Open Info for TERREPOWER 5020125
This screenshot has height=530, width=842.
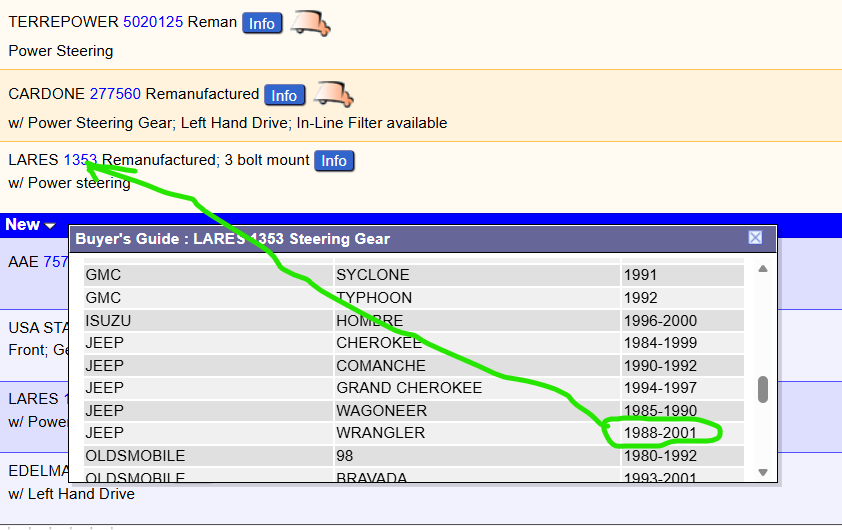point(262,23)
